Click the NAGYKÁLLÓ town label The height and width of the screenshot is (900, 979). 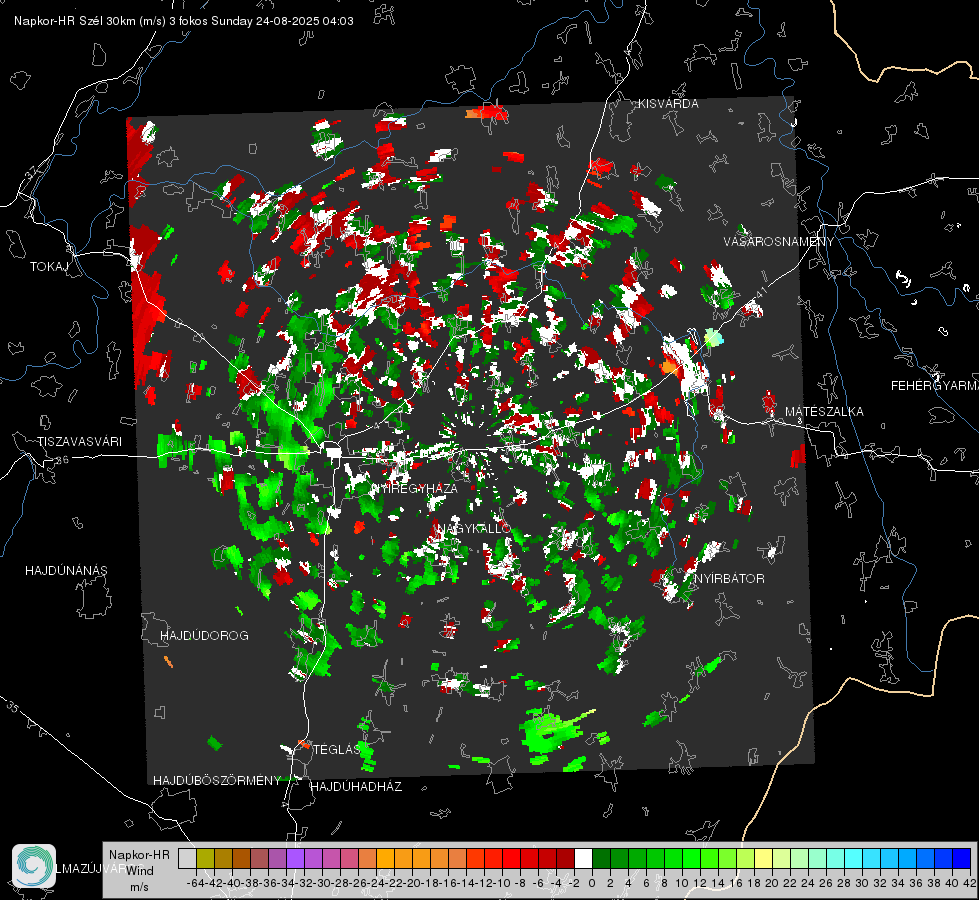474,528
